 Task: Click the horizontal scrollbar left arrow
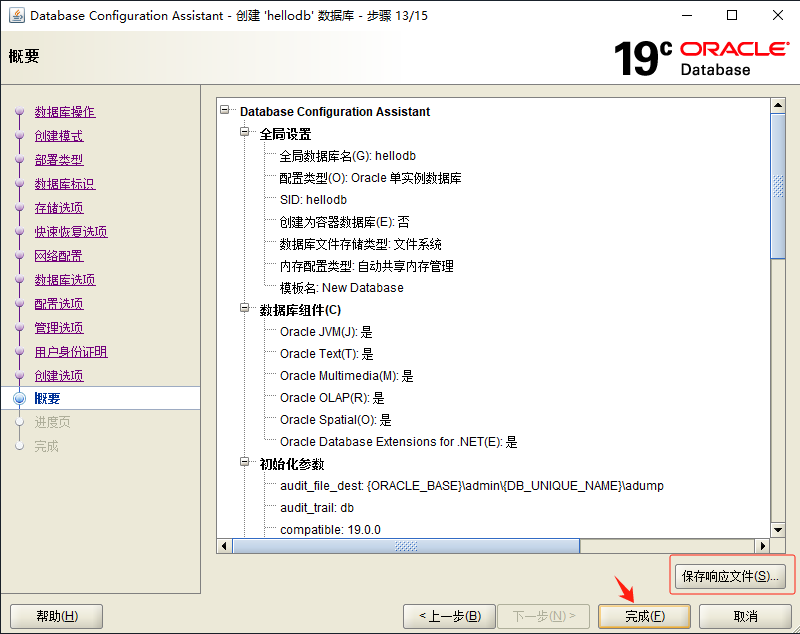click(224, 546)
